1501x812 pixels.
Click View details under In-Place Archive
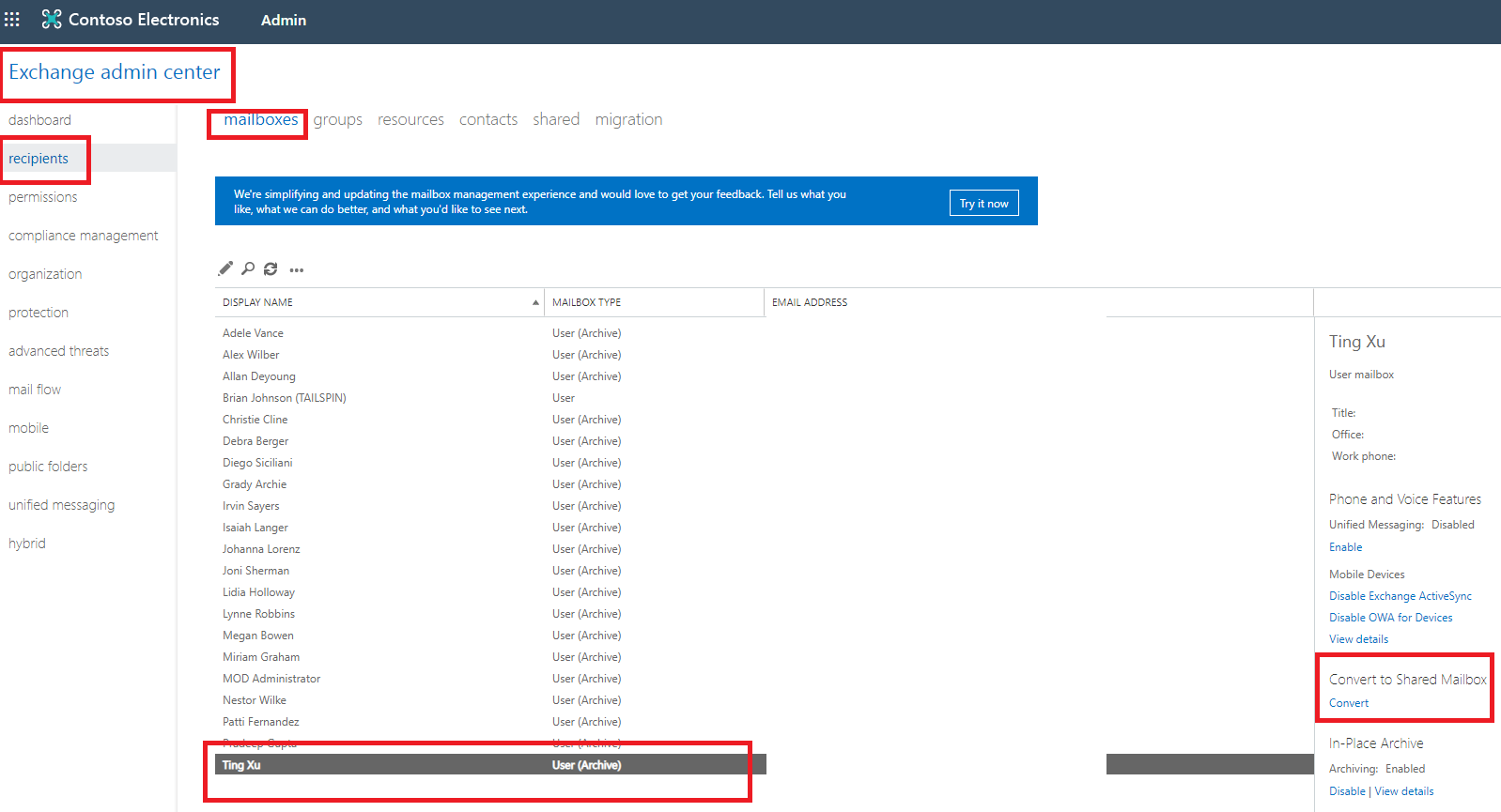[x=1404, y=791]
